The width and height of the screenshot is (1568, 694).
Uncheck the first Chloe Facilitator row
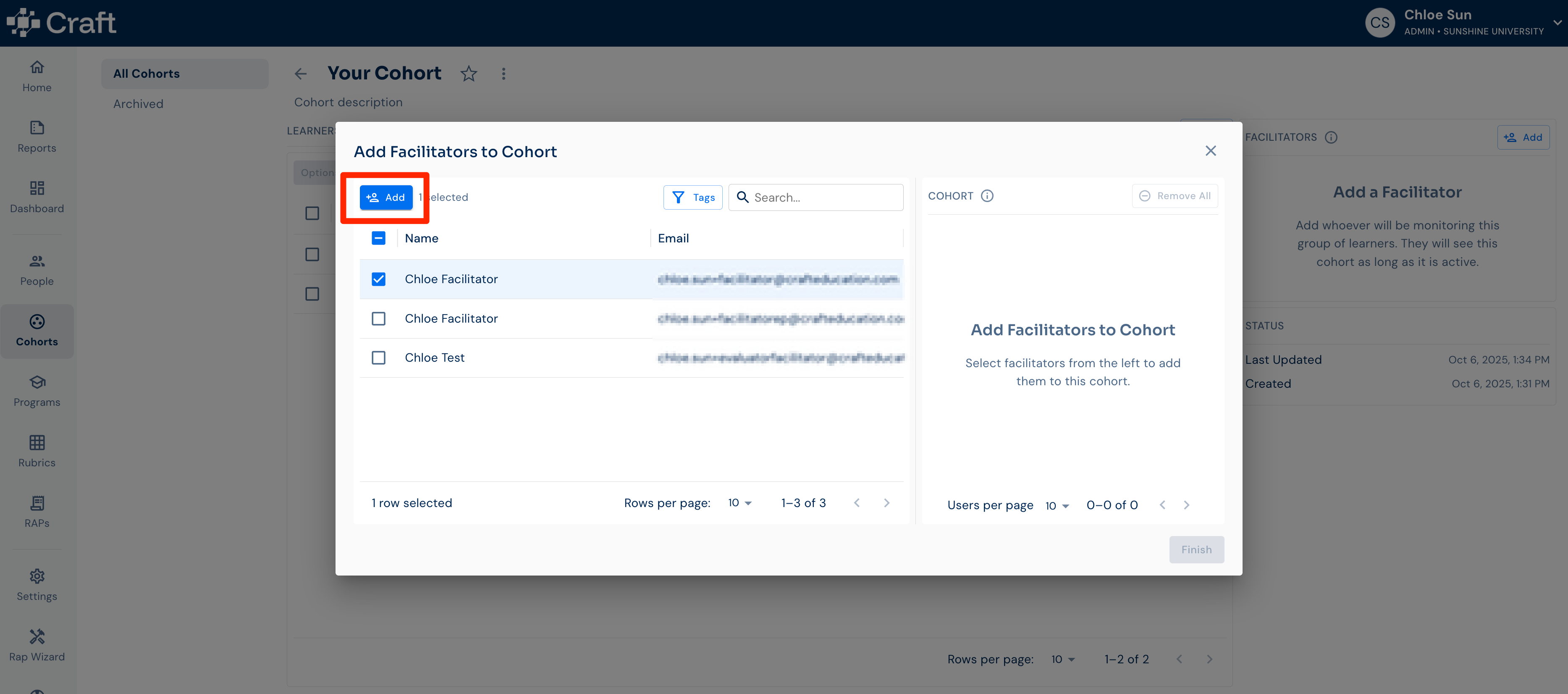379,279
